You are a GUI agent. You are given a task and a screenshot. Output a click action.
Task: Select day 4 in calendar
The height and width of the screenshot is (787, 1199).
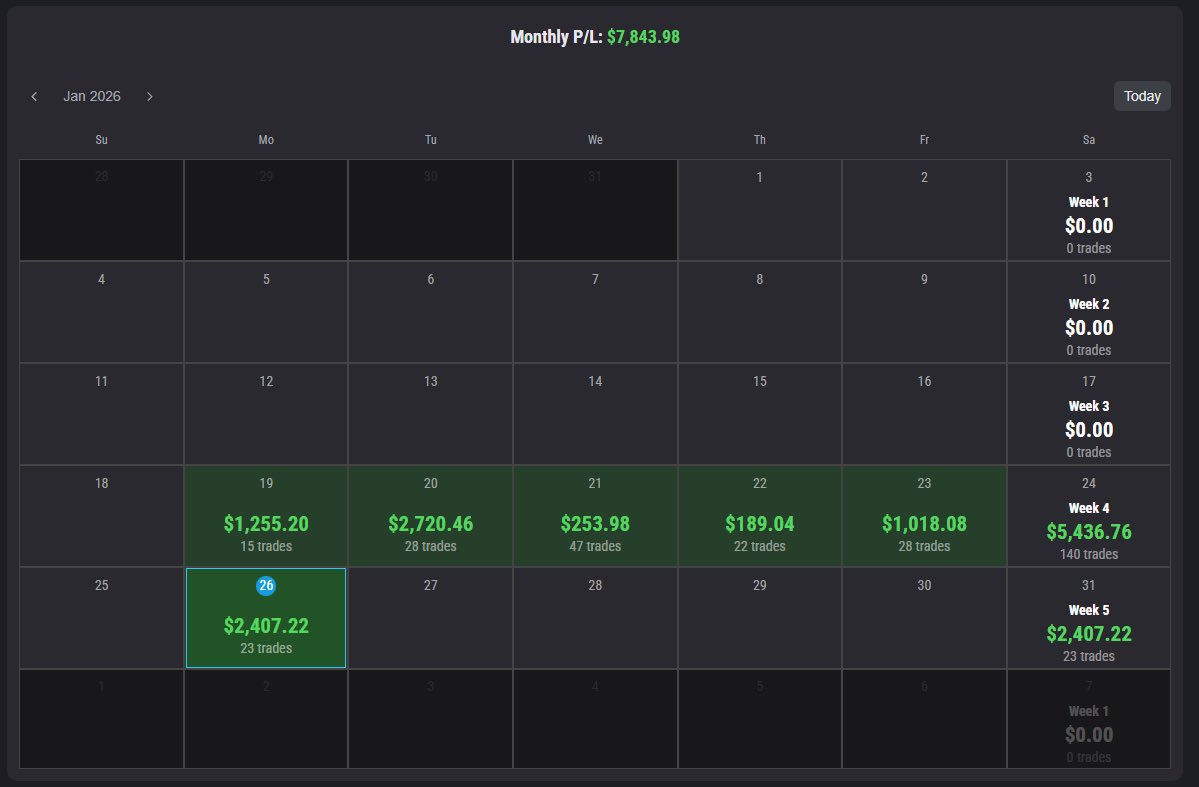pos(102,312)
